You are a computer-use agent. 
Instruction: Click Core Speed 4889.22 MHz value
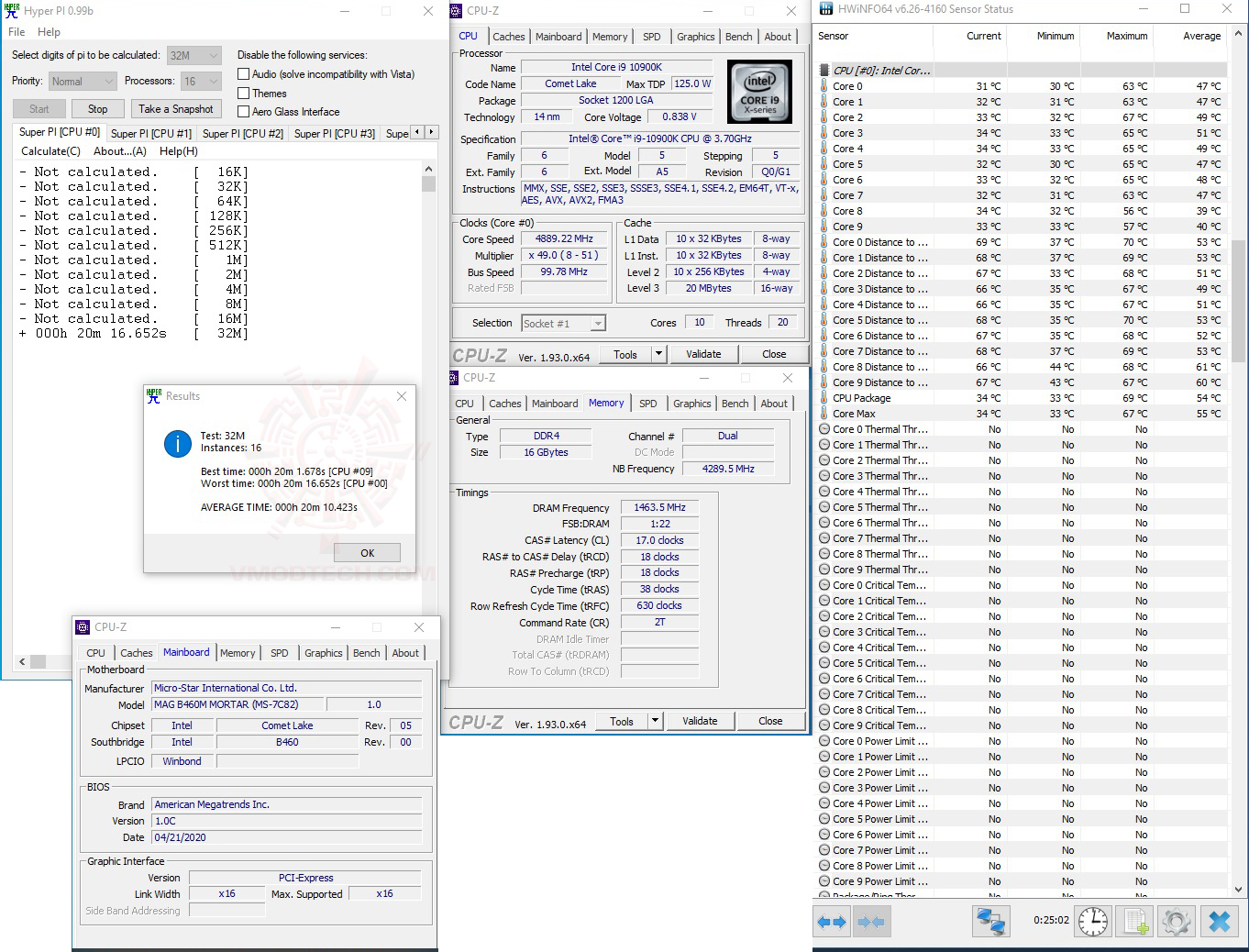click(x=565, y=238)
